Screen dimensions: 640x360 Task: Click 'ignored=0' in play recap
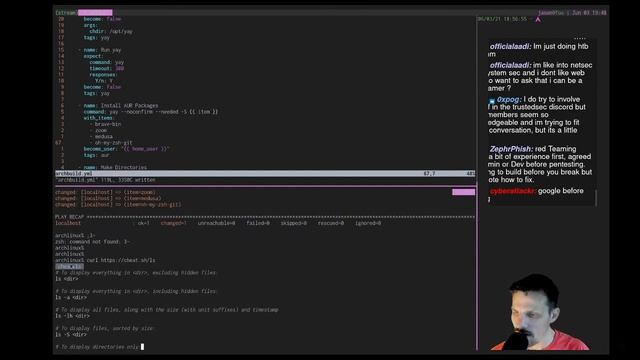coord(368,223)
